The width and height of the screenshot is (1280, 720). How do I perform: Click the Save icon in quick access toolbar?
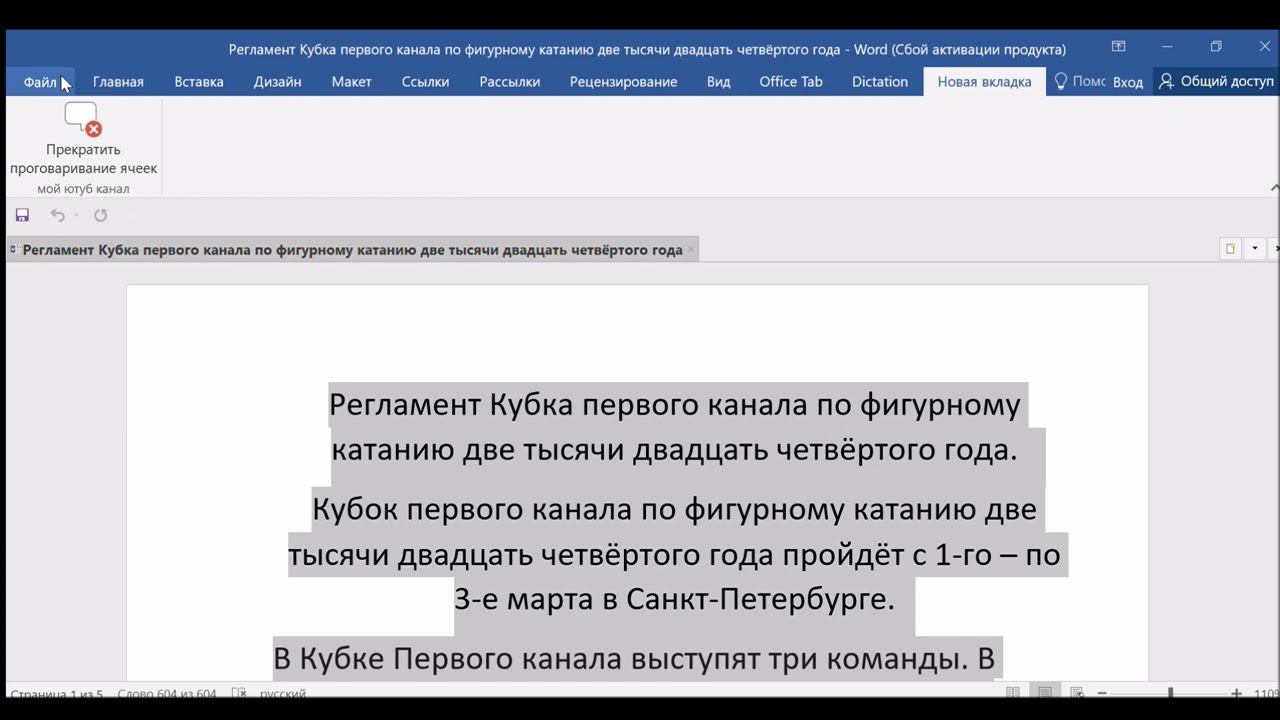(22, 215)
